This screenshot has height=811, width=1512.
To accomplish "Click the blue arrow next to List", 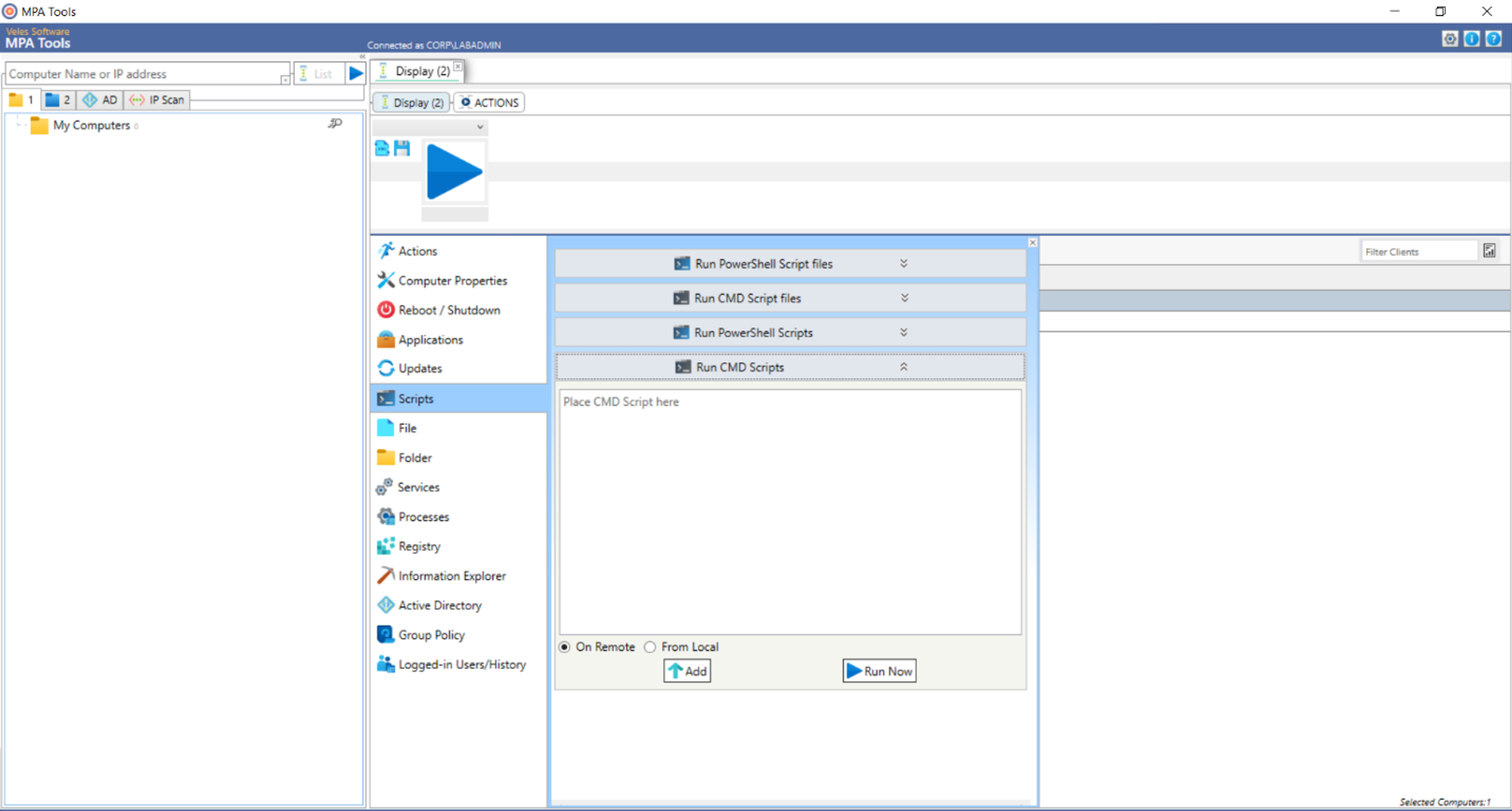I will 356,73.
